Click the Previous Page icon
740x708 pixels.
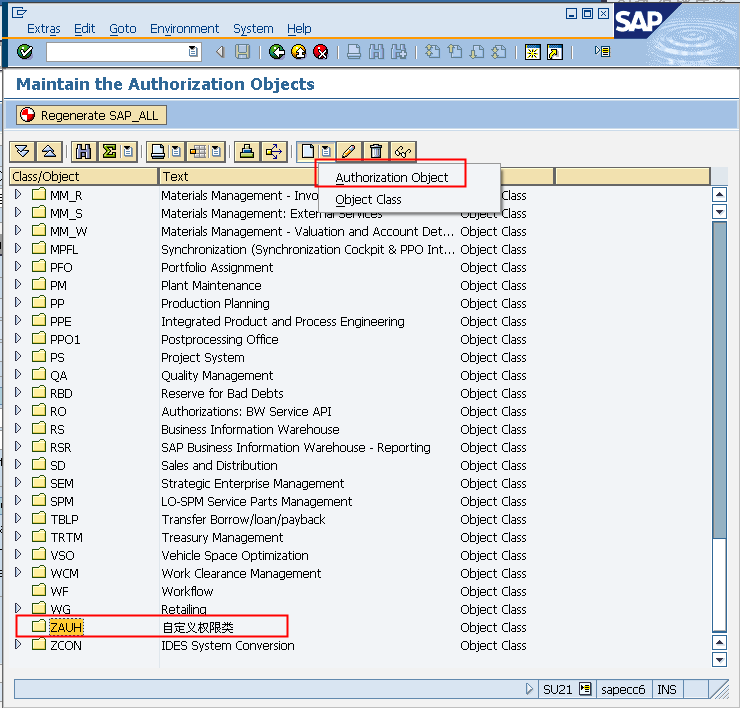pos(454,51)
